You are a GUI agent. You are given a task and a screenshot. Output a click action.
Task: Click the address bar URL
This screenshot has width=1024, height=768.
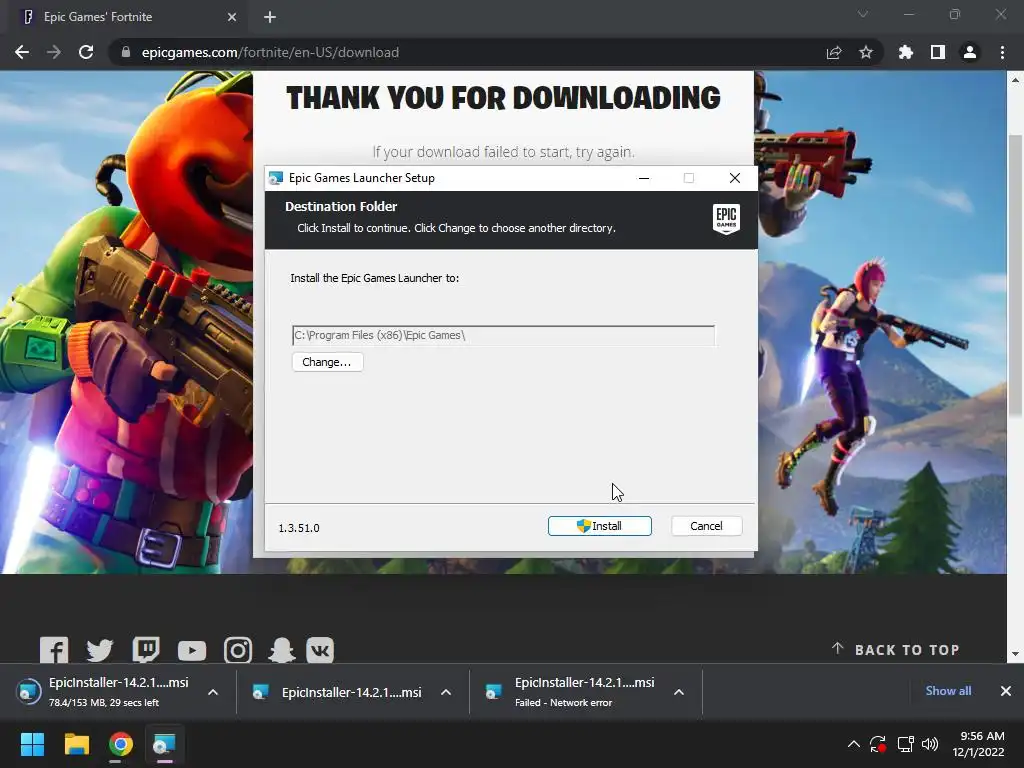click(x=270, y=52)
